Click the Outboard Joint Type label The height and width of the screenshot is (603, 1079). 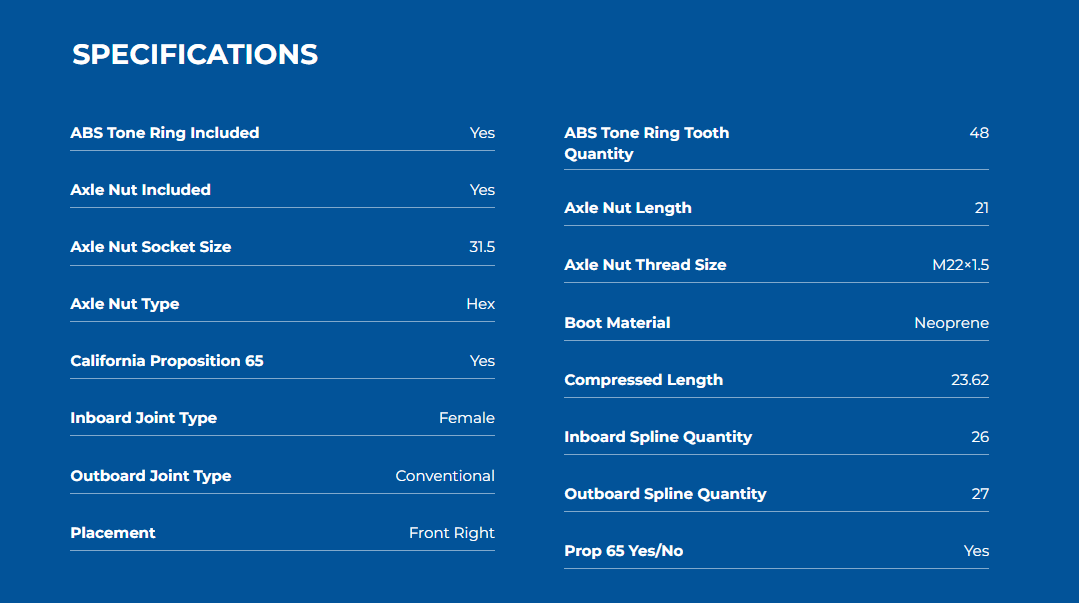pyautogui.click(x=151, y=476)
